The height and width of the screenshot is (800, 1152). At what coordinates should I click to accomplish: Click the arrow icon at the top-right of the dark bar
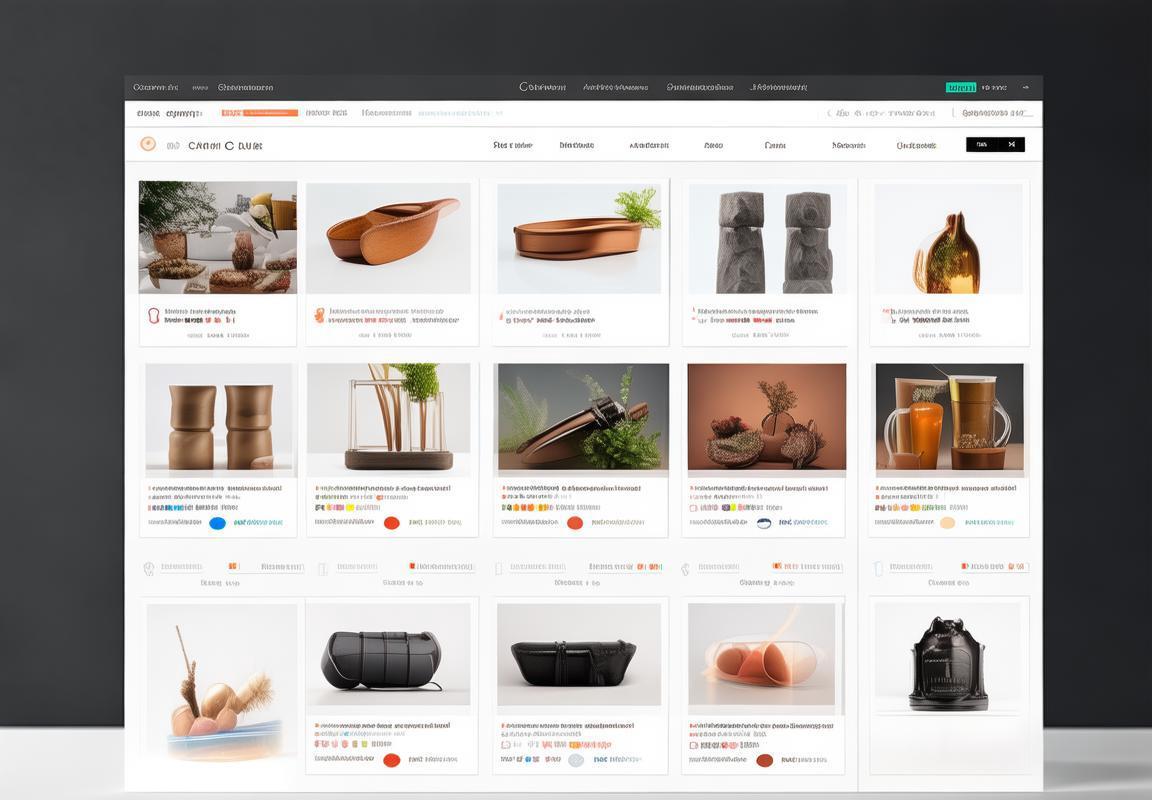point(1025,87)
